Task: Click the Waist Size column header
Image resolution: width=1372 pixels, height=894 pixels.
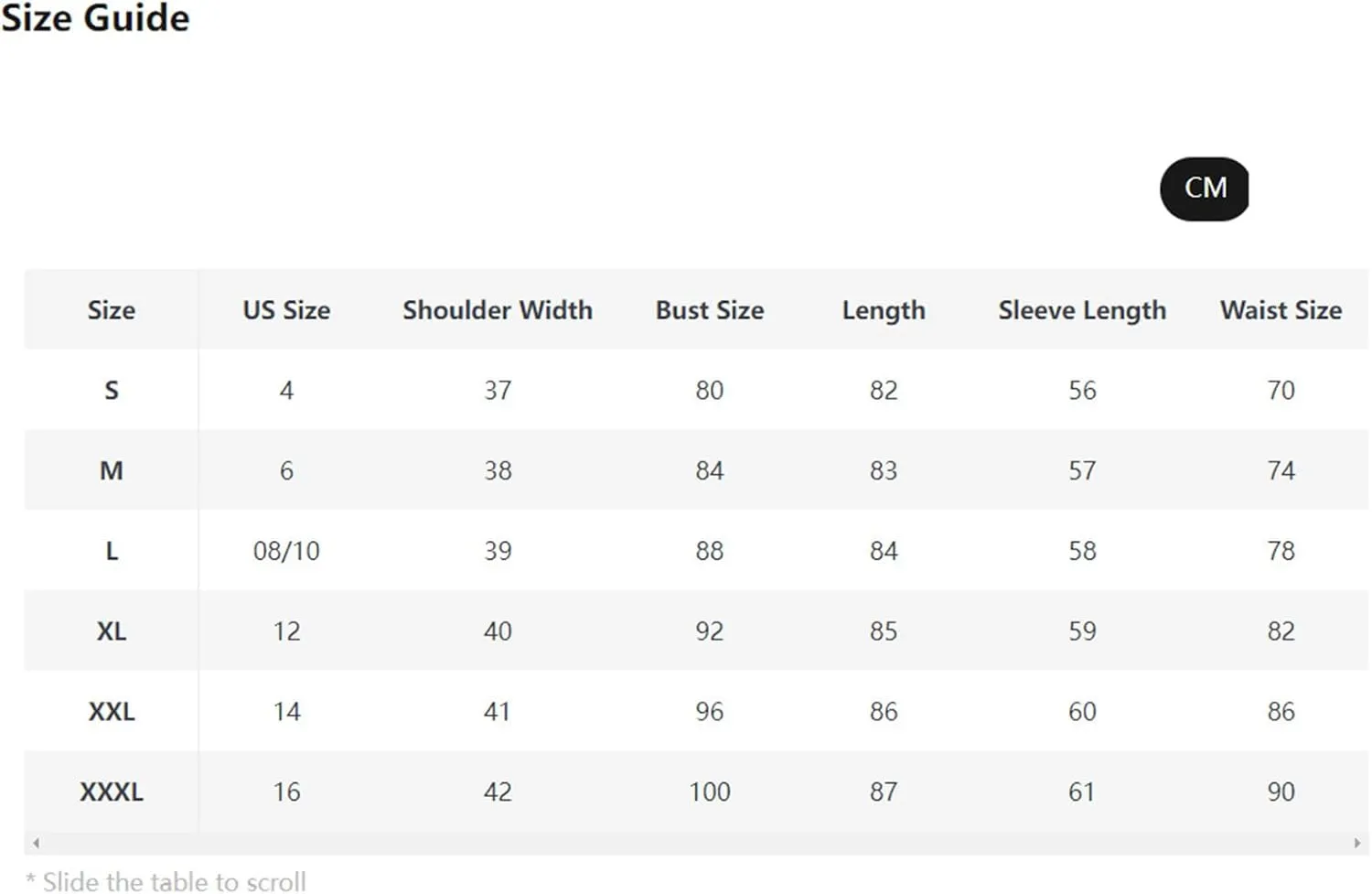Action: click(1281, 310)
